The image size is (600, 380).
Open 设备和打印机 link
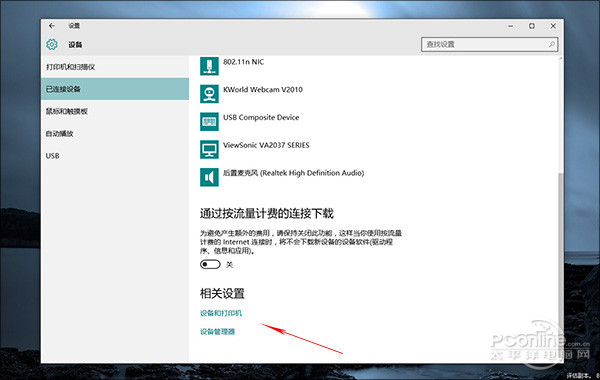pyautogui.click(x=221, y=313)
